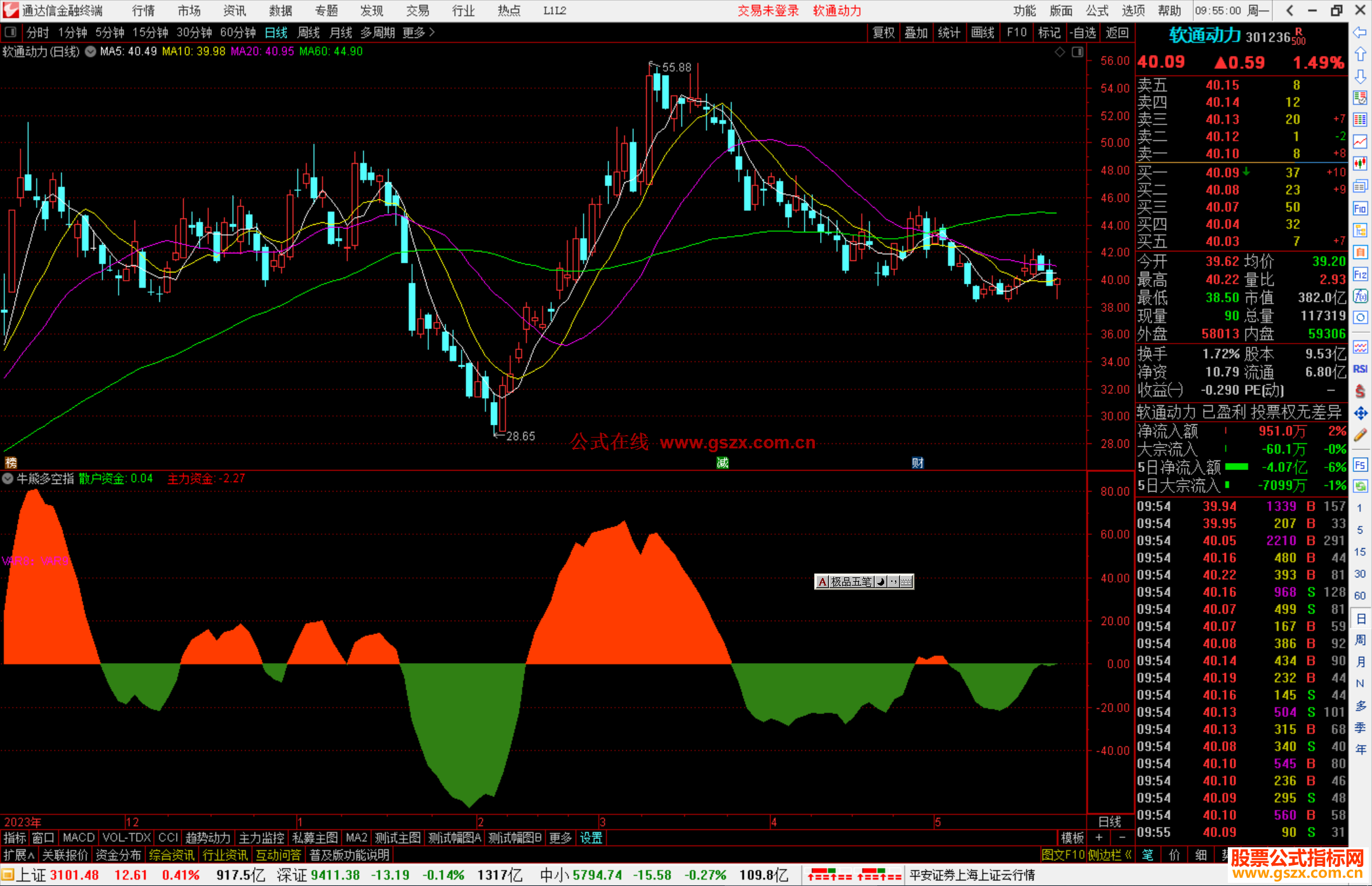Click the F10 sidebar icon

(1360, 209)
